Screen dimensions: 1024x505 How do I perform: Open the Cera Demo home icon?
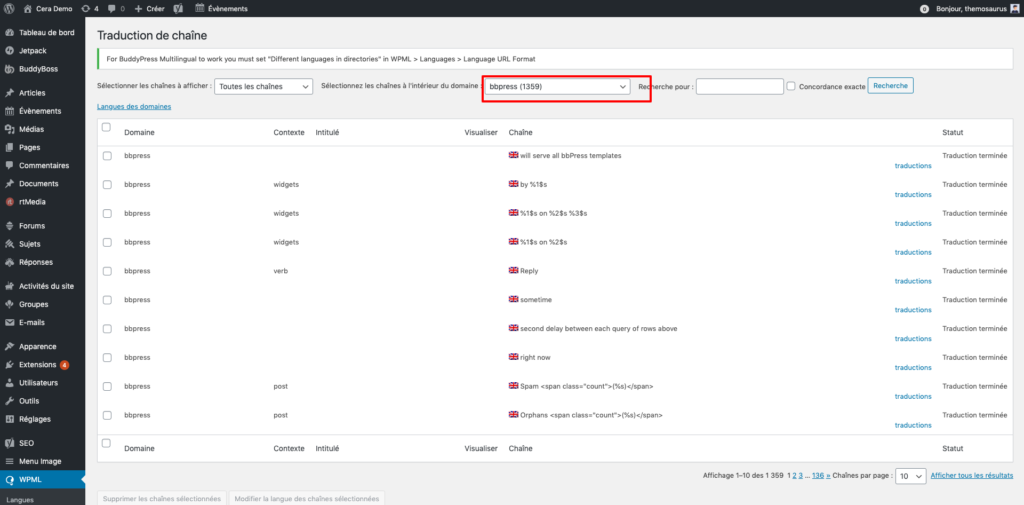pos(27,9)
